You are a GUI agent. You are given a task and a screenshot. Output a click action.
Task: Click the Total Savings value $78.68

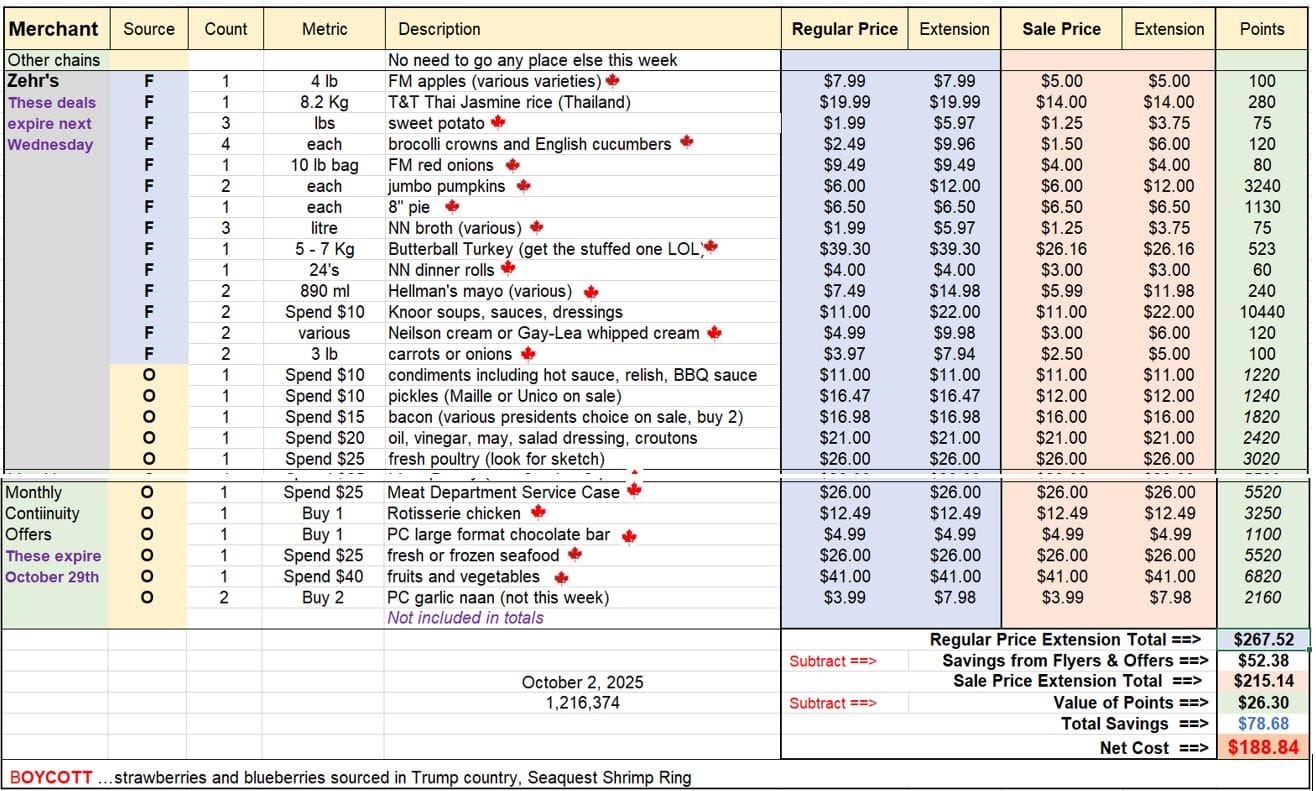(1263, 723)
